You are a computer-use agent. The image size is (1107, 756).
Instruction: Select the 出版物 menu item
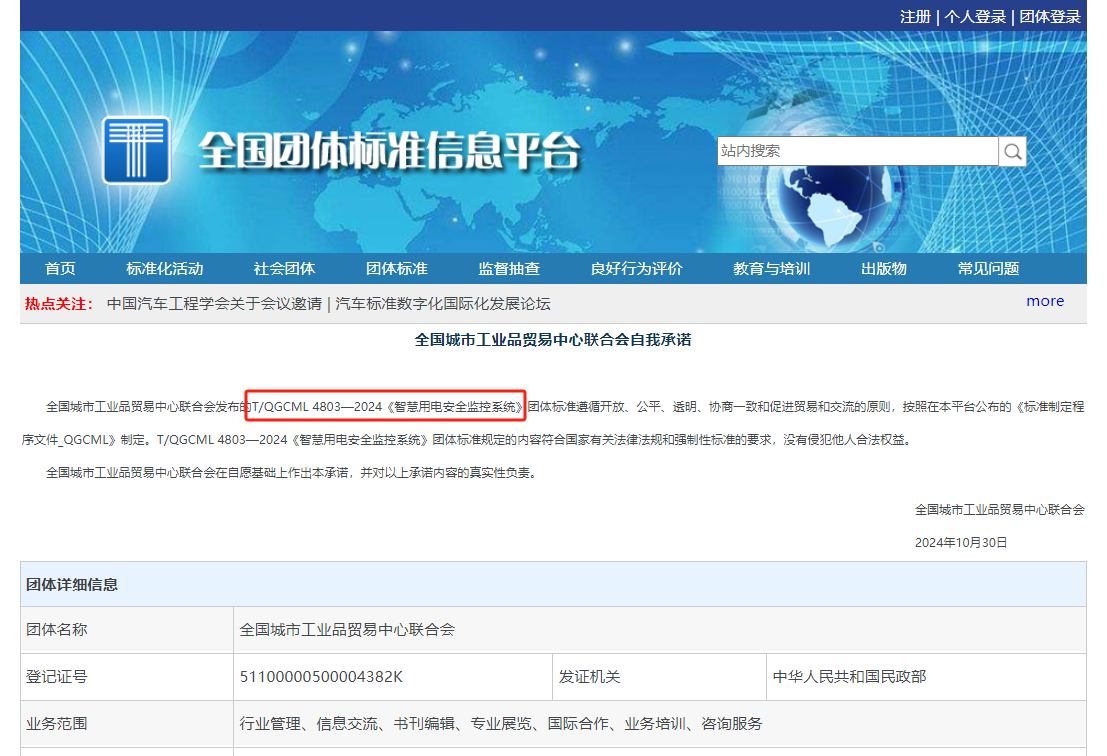884,268
